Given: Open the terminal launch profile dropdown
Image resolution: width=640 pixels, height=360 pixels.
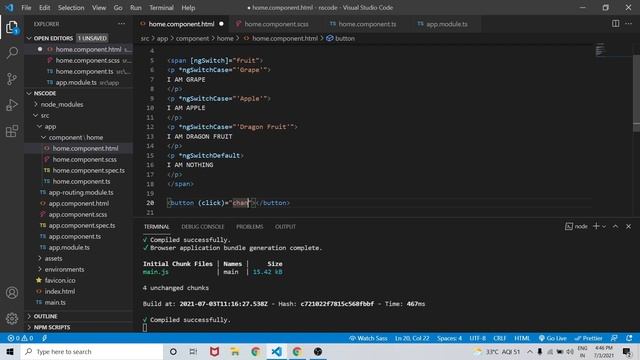Looking at the screenshot, I should click(604, 227).
